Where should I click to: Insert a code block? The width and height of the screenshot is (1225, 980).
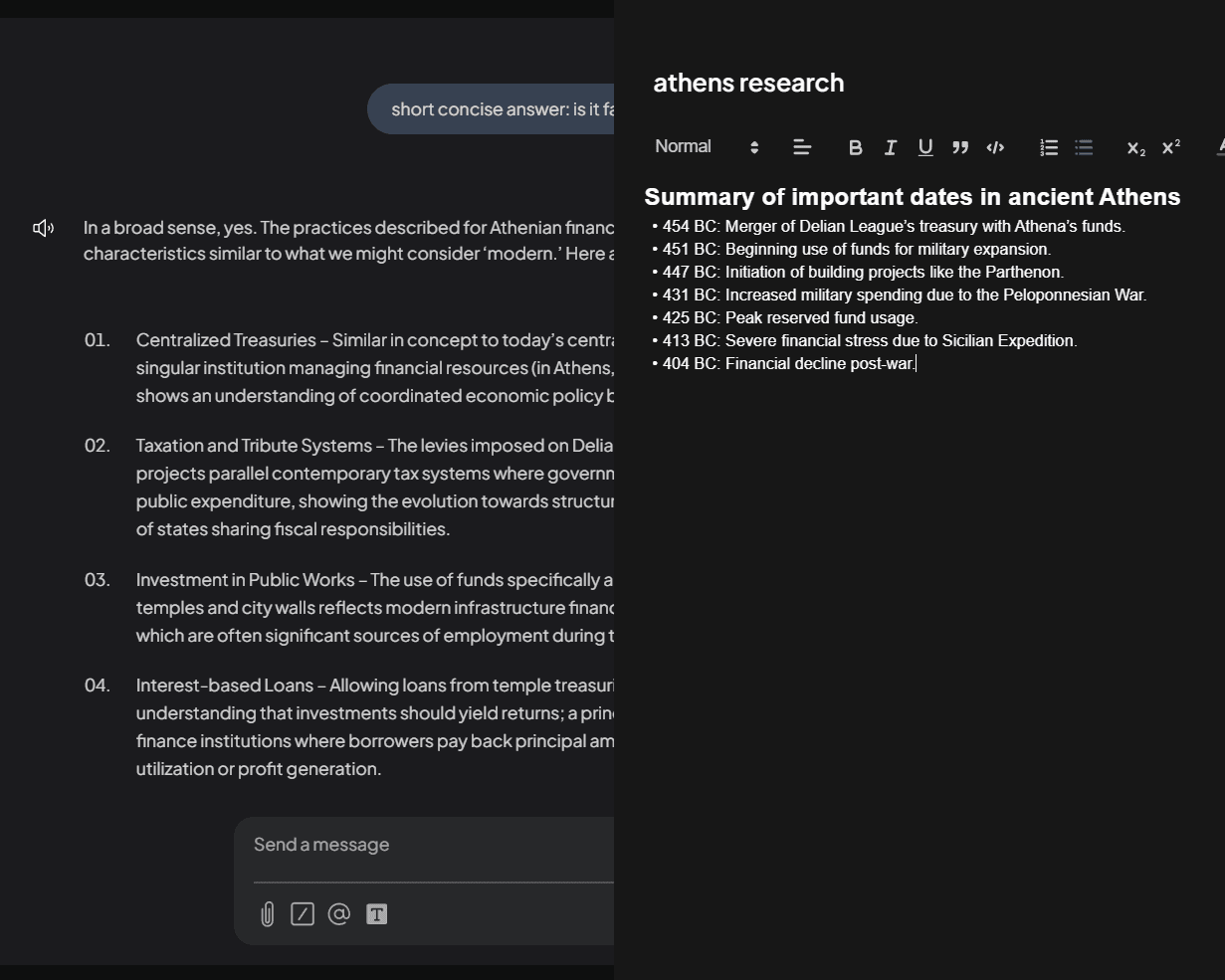tap(995, 147)
